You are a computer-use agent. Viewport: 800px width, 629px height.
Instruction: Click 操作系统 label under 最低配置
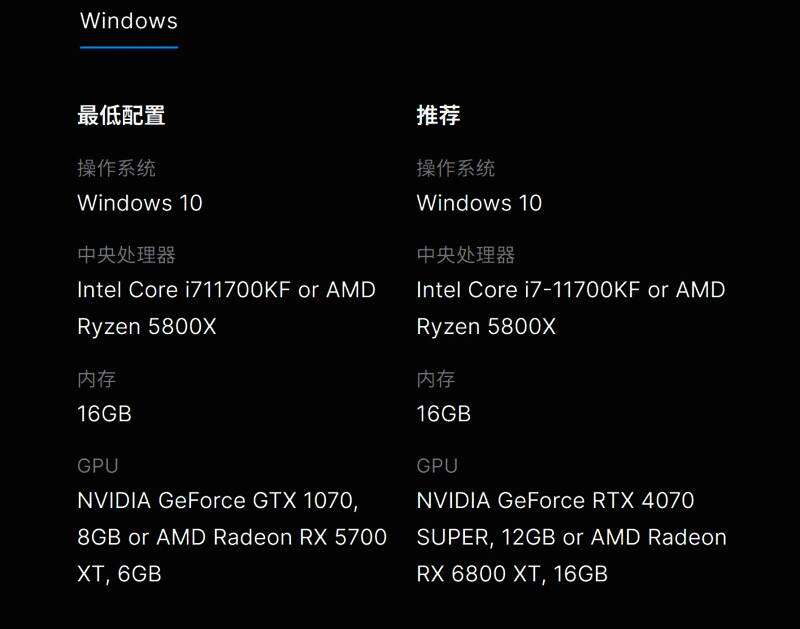pyautogui.click(x=116, y=168)
